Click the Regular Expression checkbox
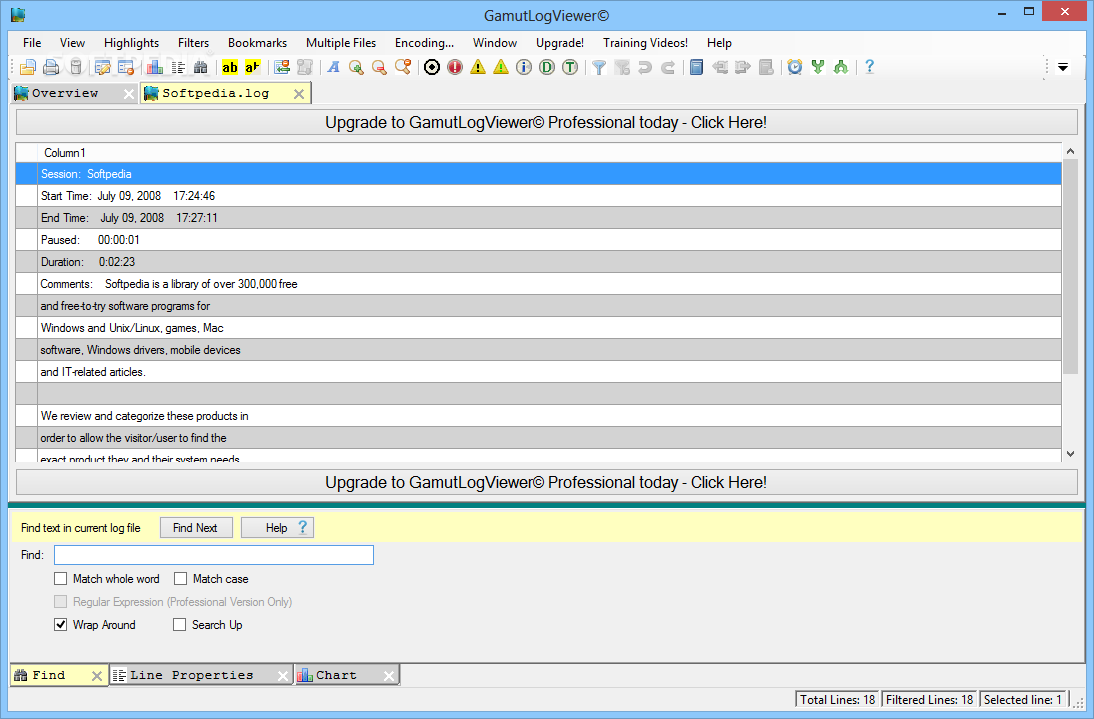This screenshot has width=1094, height=719. click(x=61, y=602)
